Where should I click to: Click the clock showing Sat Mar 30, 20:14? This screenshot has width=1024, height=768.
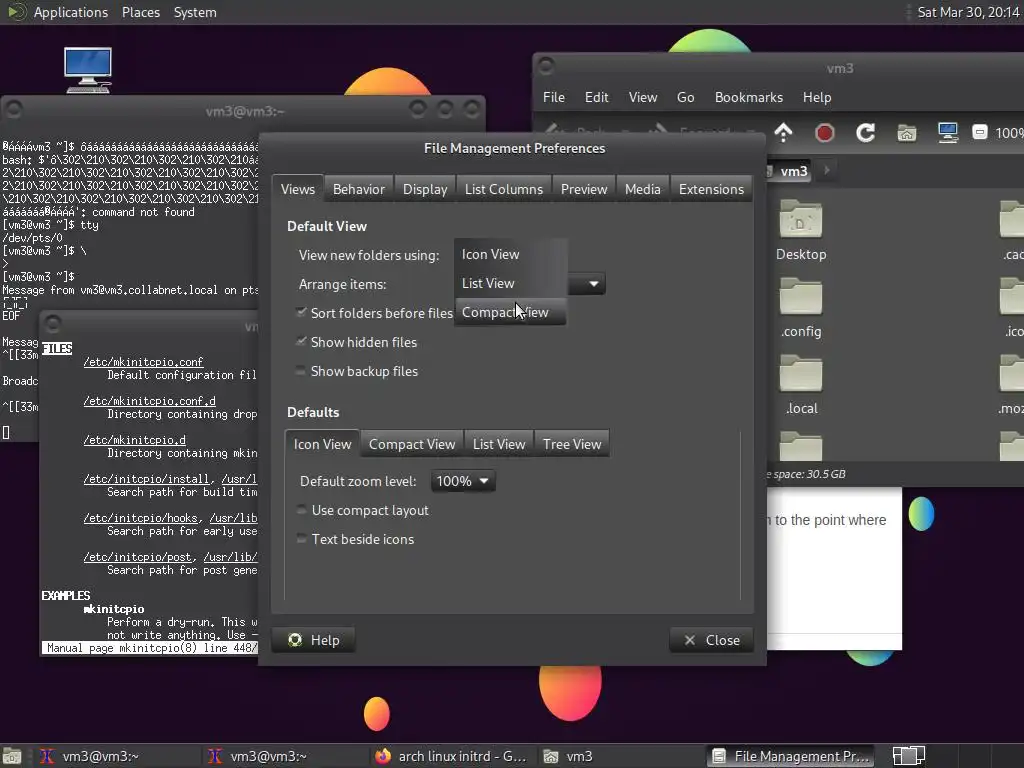coord(968,12)
